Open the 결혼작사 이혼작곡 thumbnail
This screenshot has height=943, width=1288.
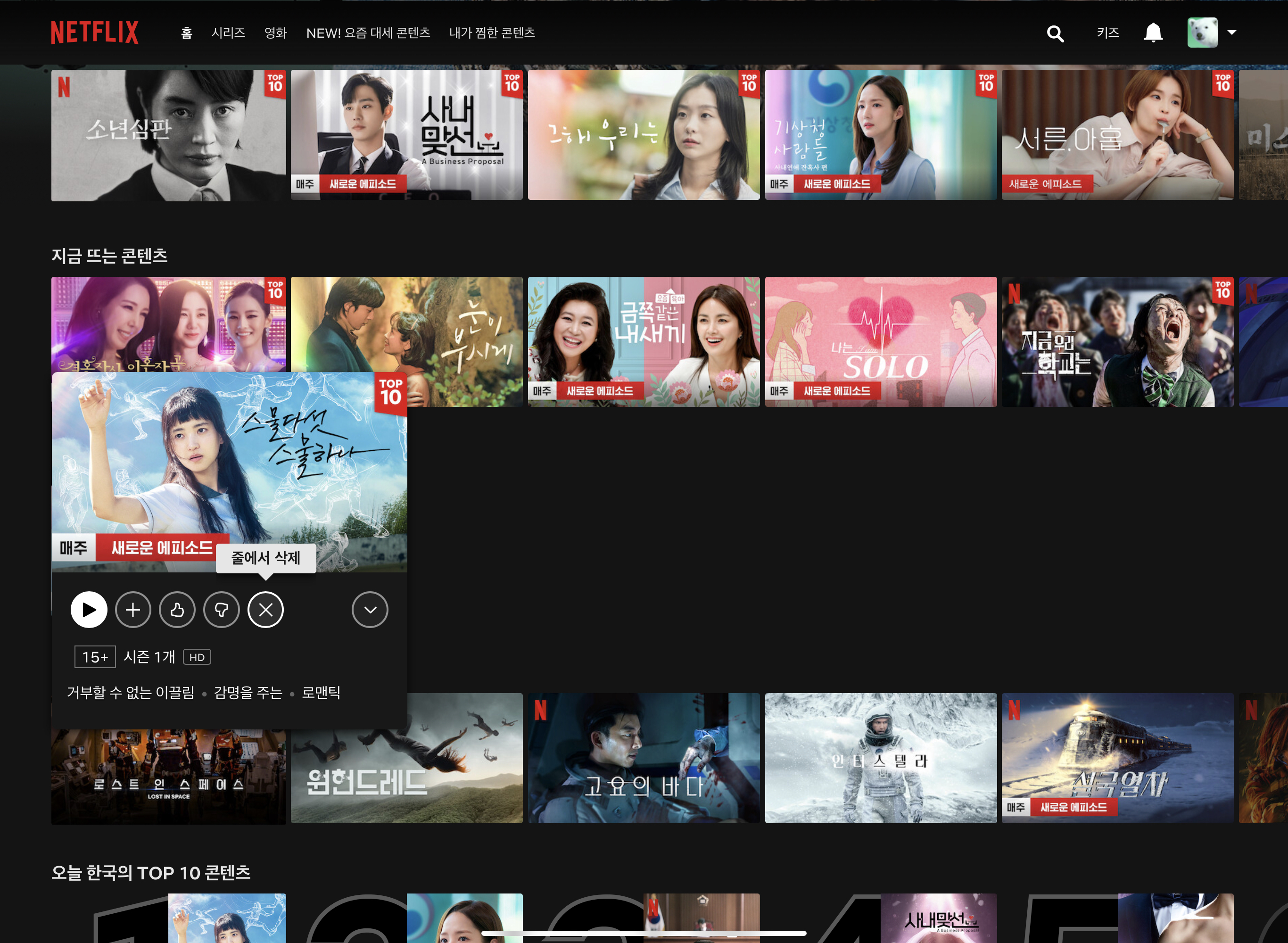168,324
